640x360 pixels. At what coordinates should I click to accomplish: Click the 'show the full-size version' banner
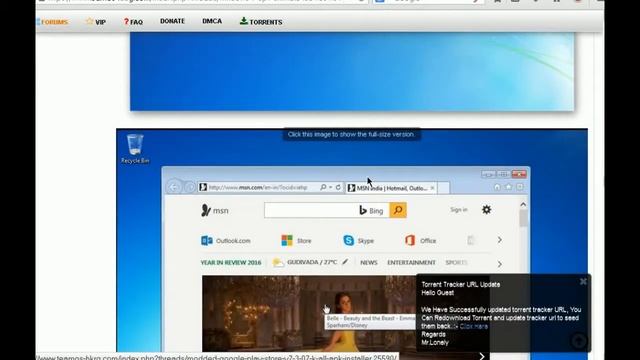(x=351, y=134)
